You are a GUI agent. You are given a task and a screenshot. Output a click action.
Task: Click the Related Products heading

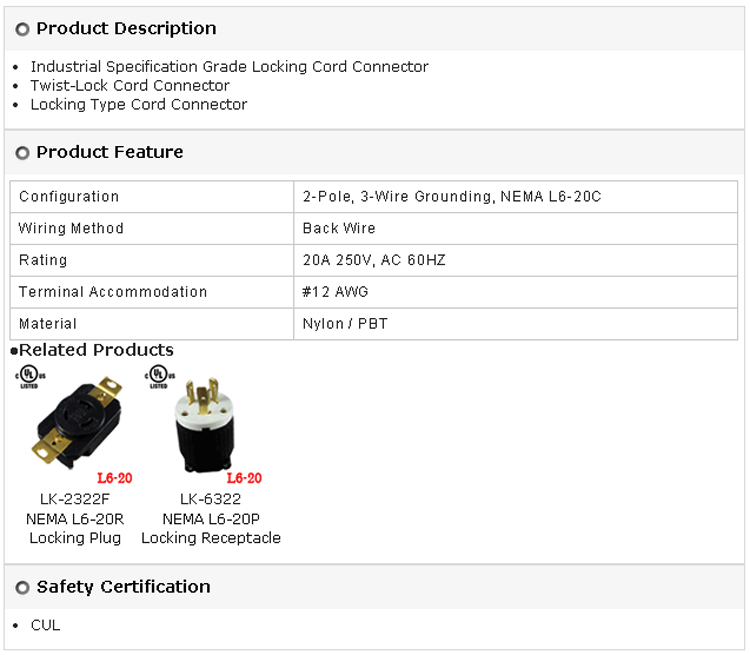click(96, 350)
